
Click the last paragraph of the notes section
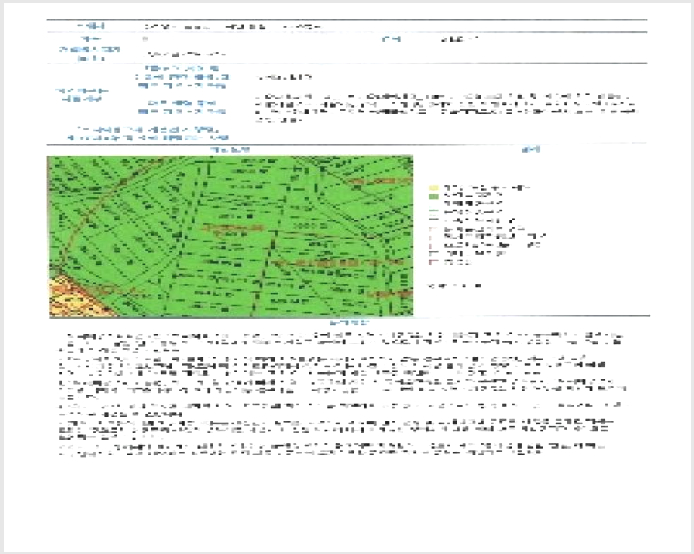tap(332, 449)
